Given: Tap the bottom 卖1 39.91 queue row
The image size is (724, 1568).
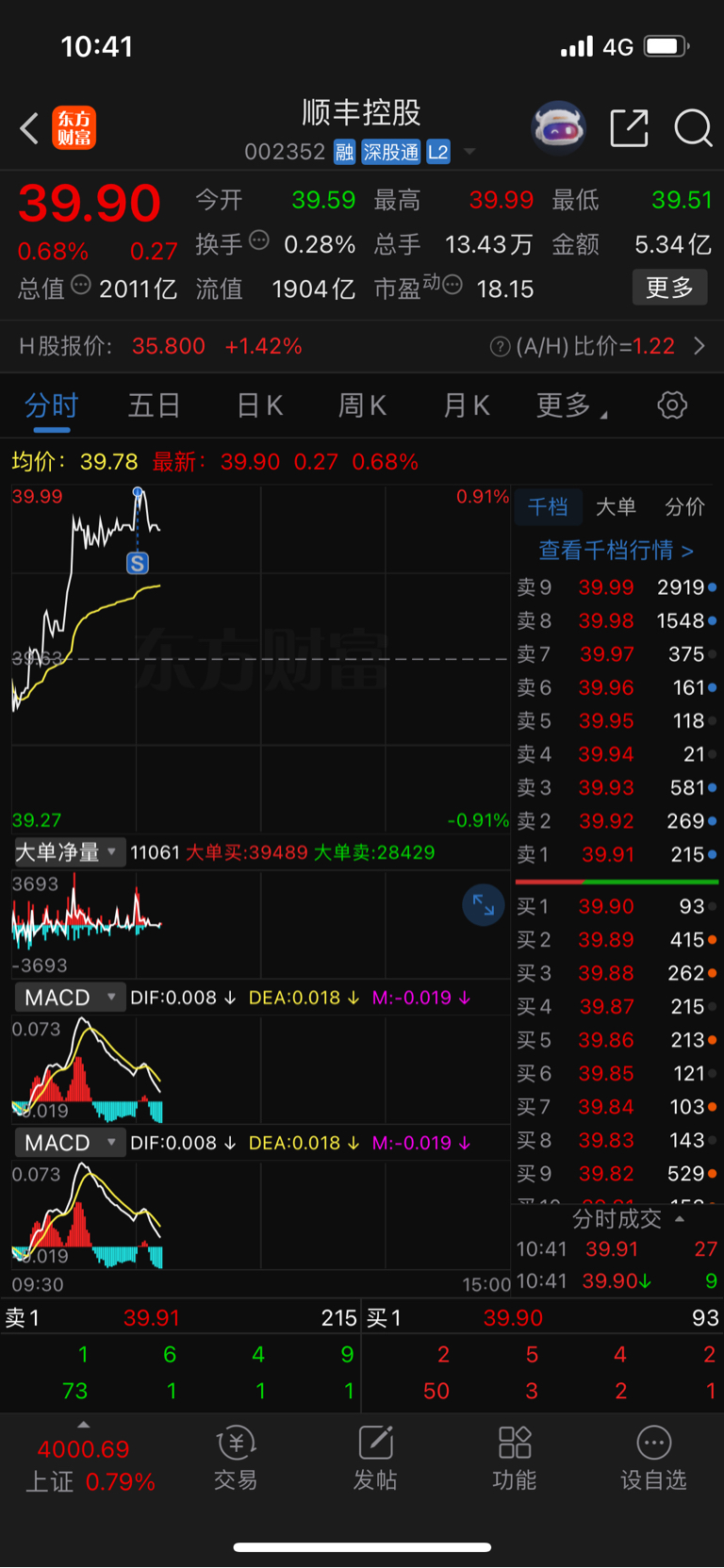Looking at the screenshot, I should point(181,1318).
